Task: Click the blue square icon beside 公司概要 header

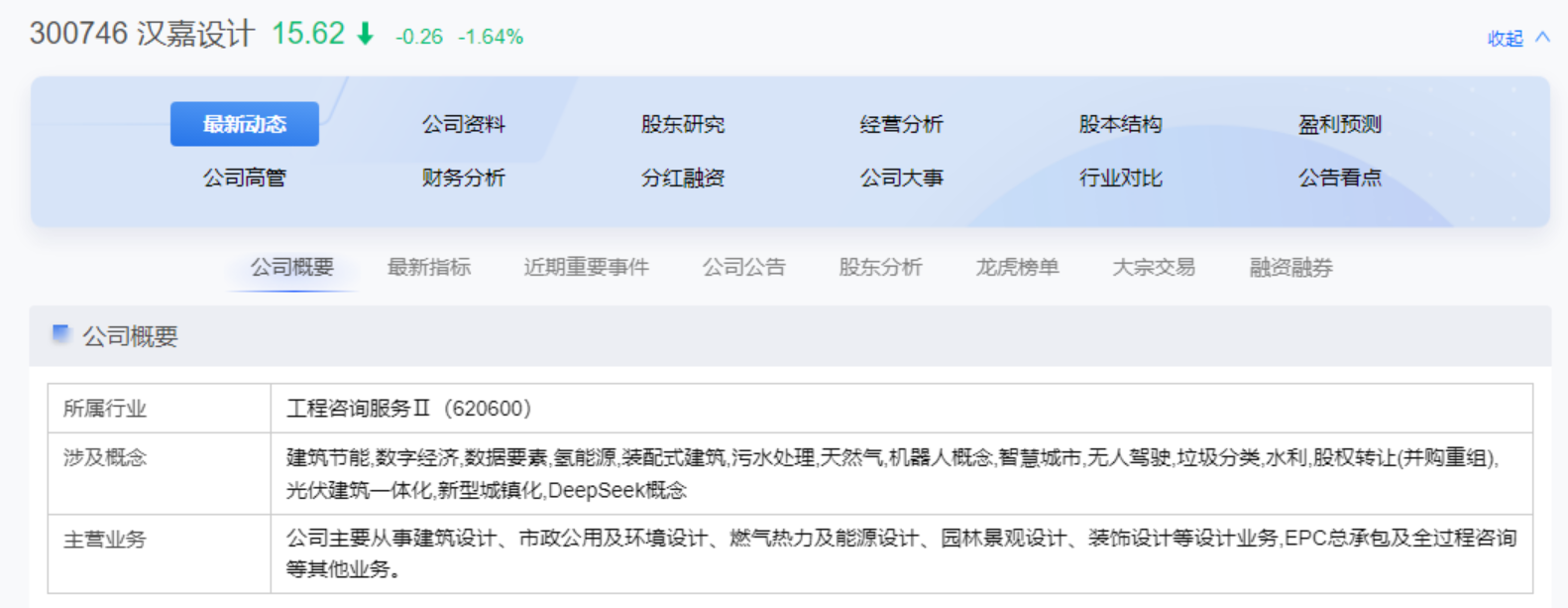Action: pyautogui.click(x=61, y=333)
